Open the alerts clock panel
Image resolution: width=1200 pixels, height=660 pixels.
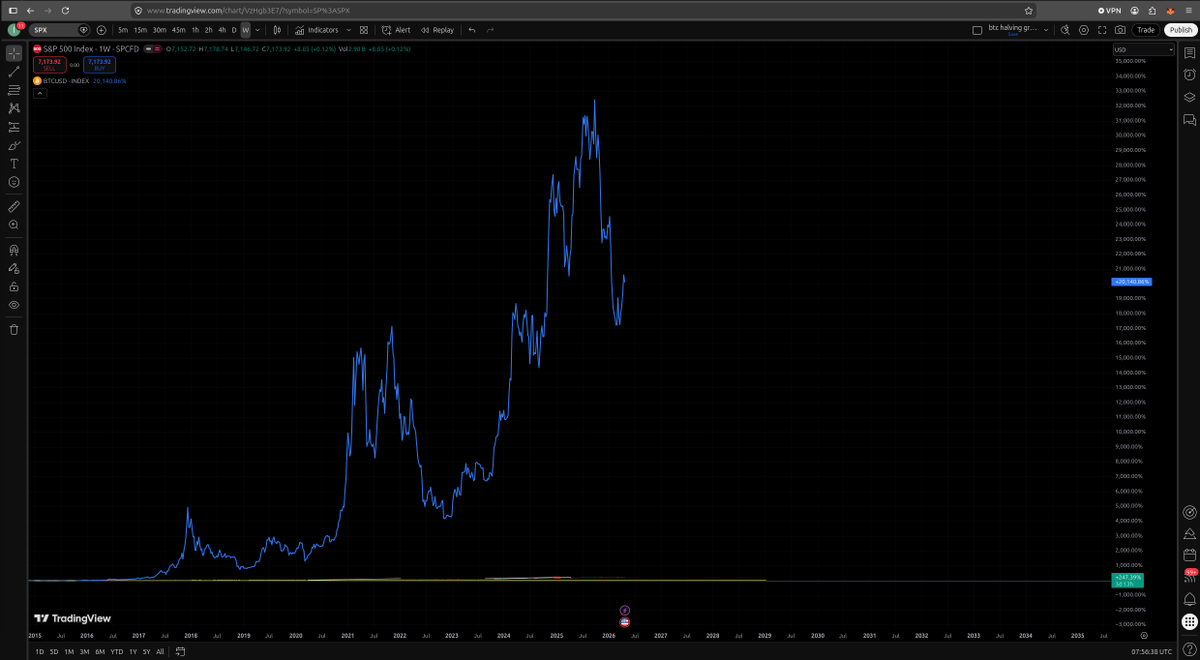tap(1189, 75)
